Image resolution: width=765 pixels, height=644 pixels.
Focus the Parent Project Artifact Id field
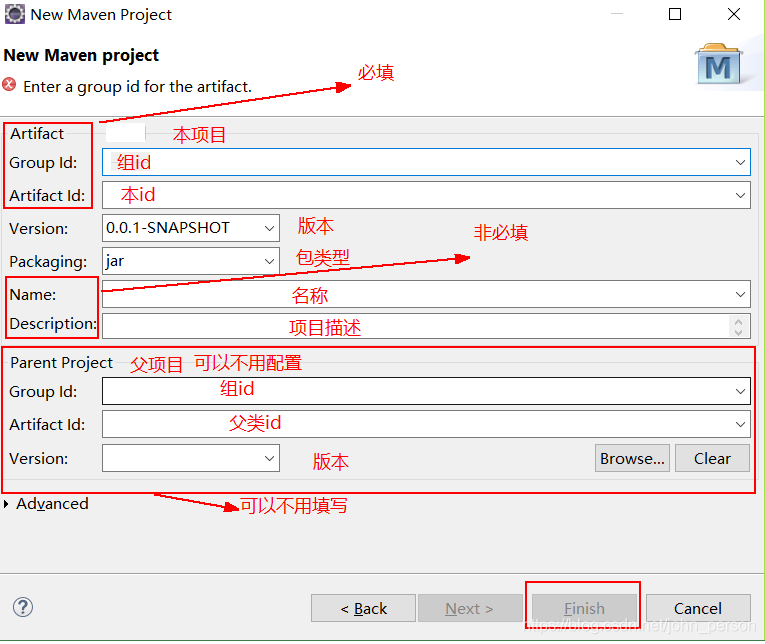426,424
